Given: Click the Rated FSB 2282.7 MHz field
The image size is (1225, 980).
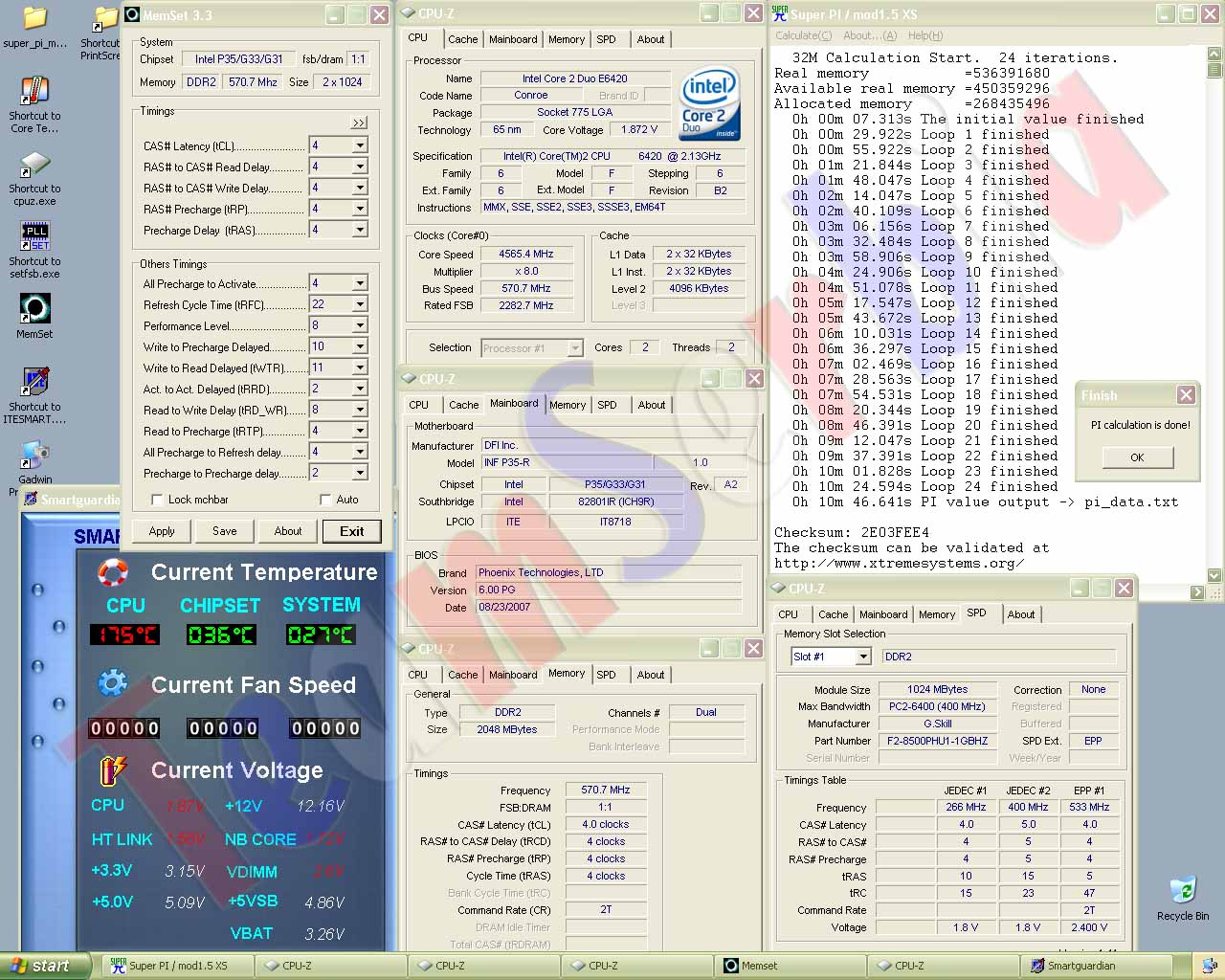Looking at the screenshot, I should coord(525,306).
